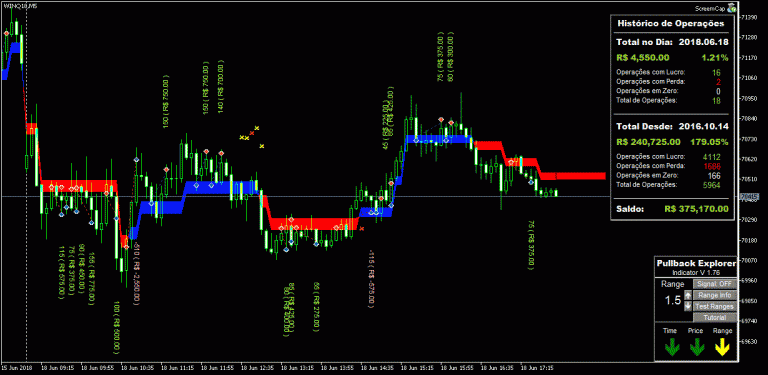The height and width of the screenshot is (375, 768).
Task: Click the orange X marker near 14:35
Action: coord(361,228)
